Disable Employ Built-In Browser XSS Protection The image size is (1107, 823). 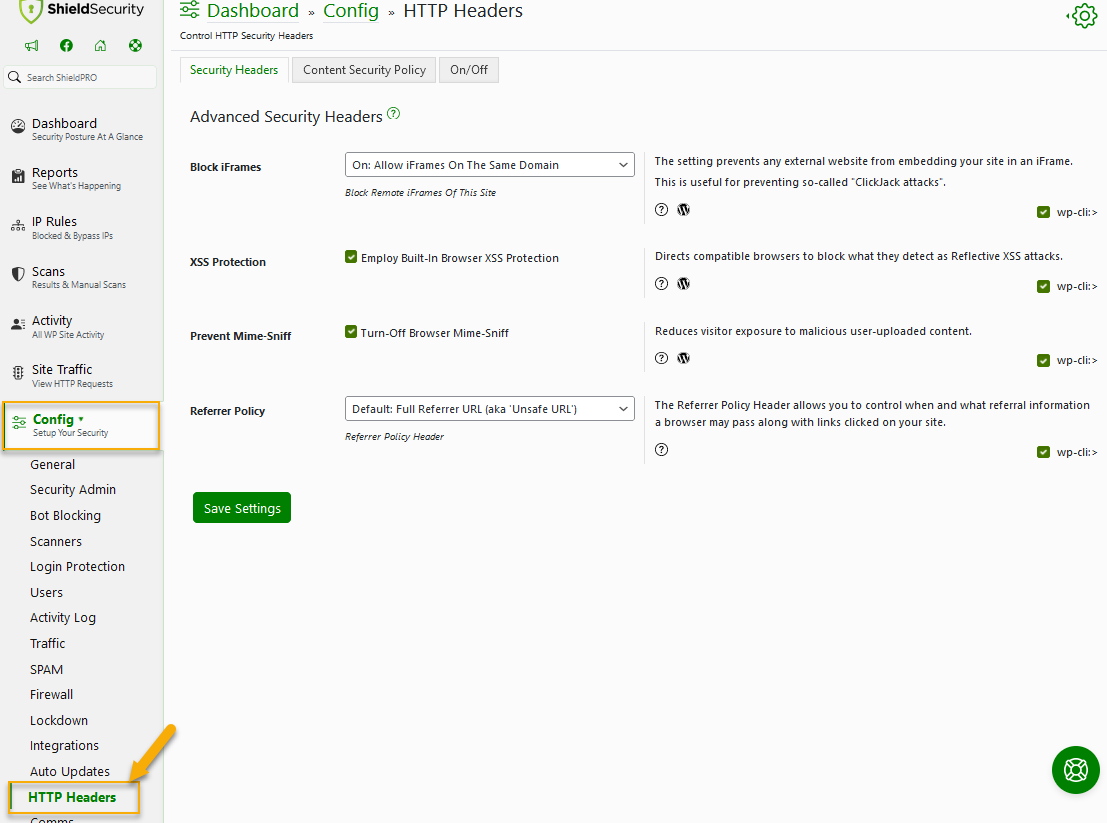click(x=351, y=257)
